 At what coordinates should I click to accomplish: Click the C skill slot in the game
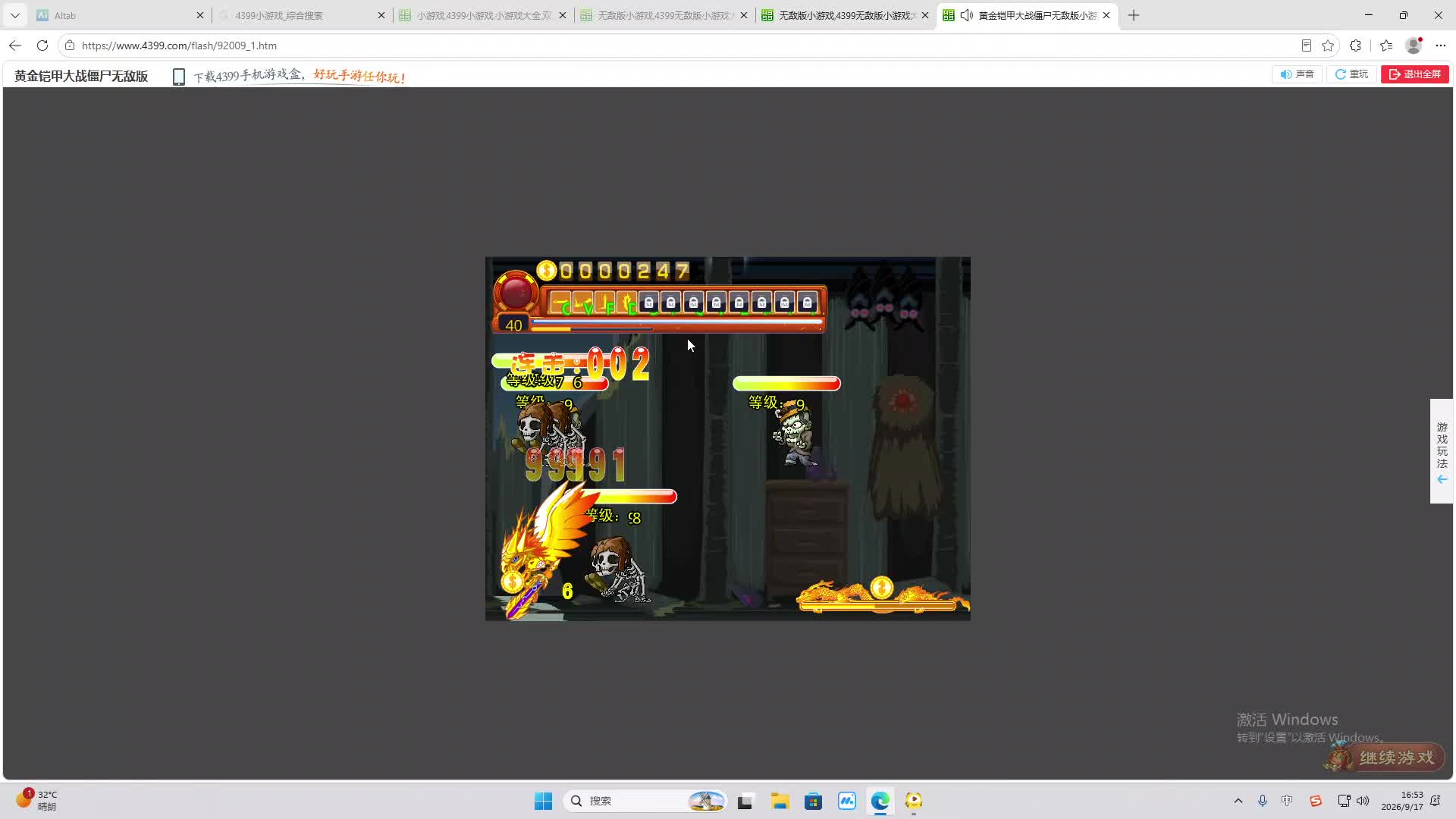click(x=561, y=303)
